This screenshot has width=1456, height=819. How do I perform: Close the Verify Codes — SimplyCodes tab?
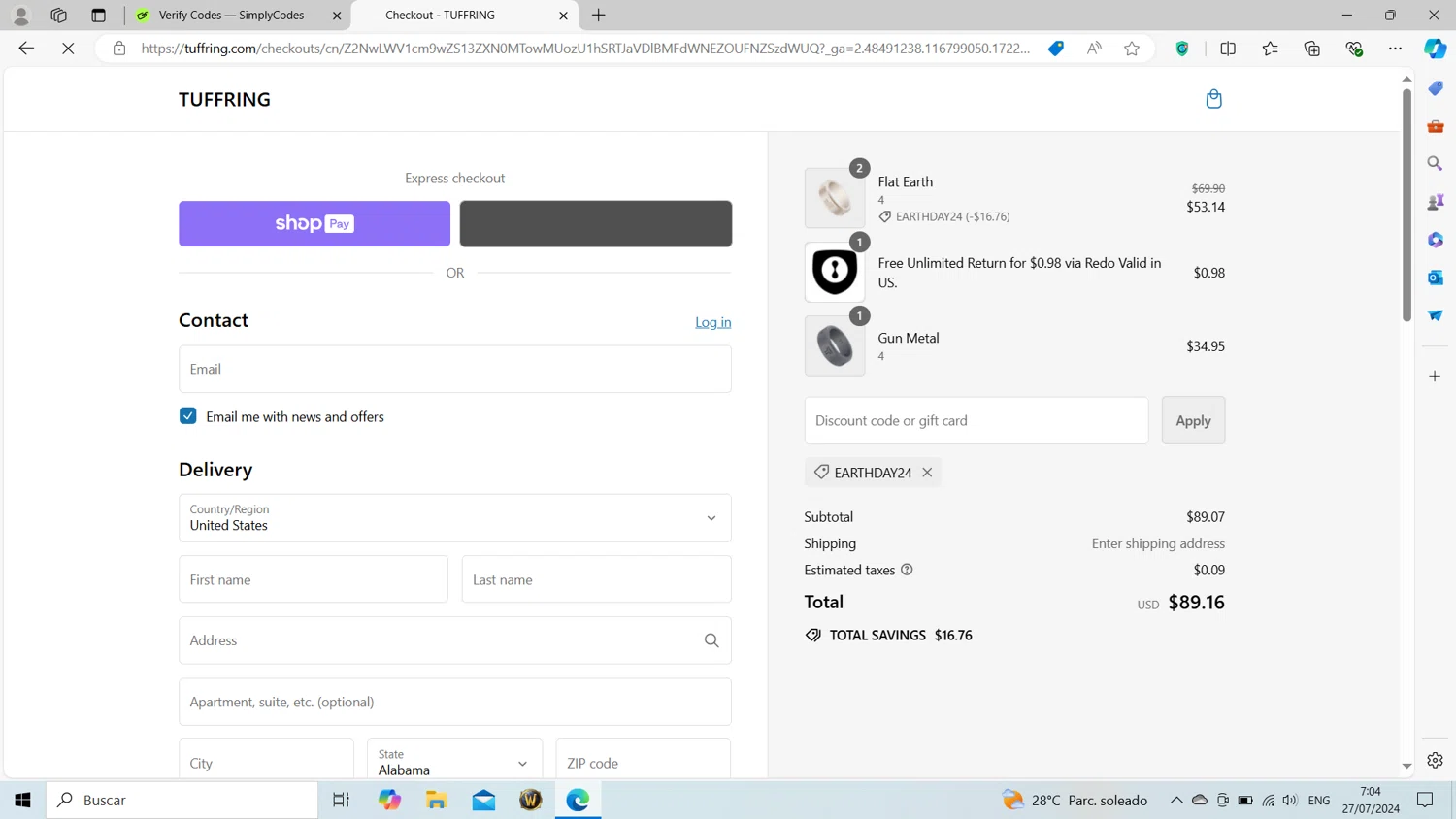coord(337,16)
